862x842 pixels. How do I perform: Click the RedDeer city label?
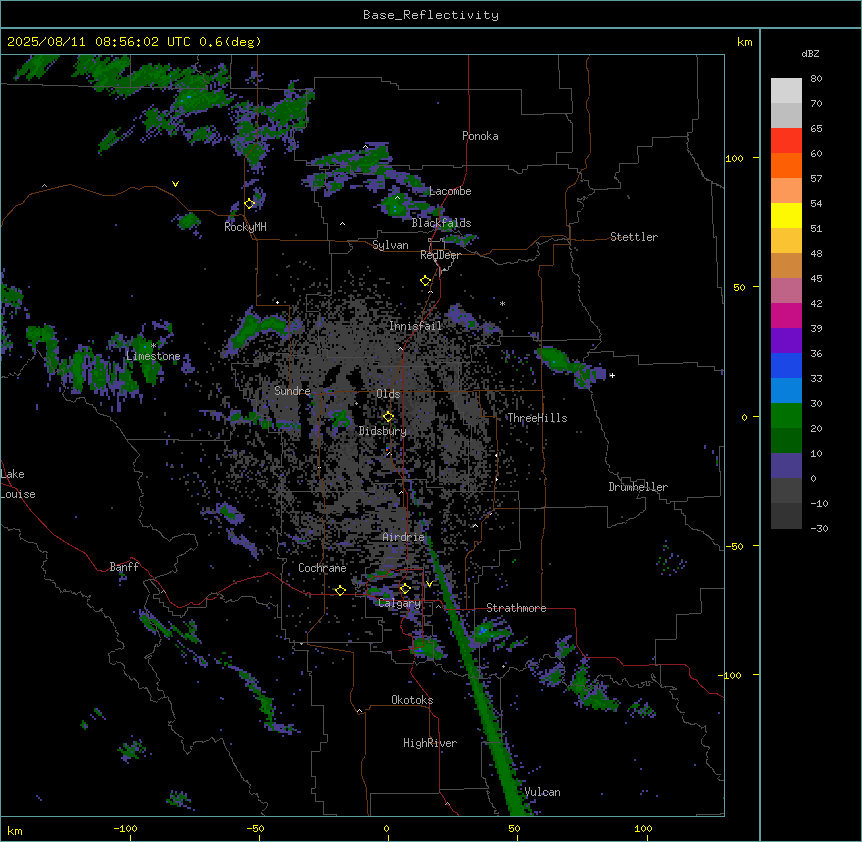(440, 255)
